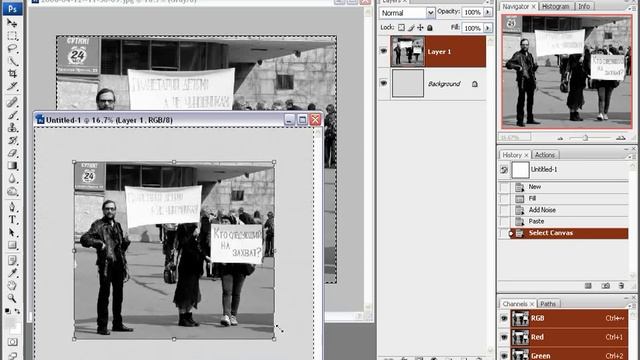Delete current state with History trash icon
The width and height of the screenshot is (640, 360).
[621, 286]
